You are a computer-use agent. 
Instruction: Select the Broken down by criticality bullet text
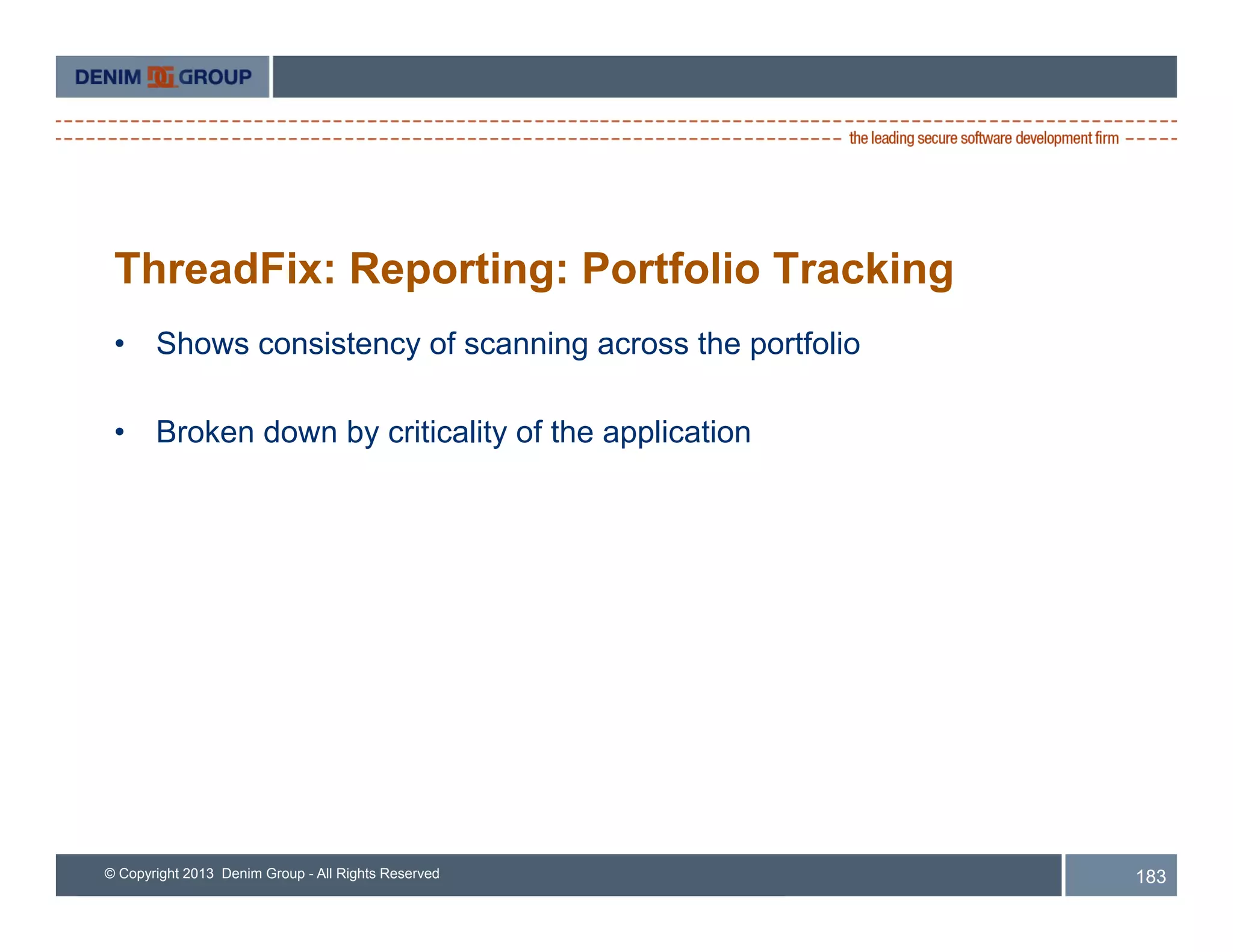453,432
